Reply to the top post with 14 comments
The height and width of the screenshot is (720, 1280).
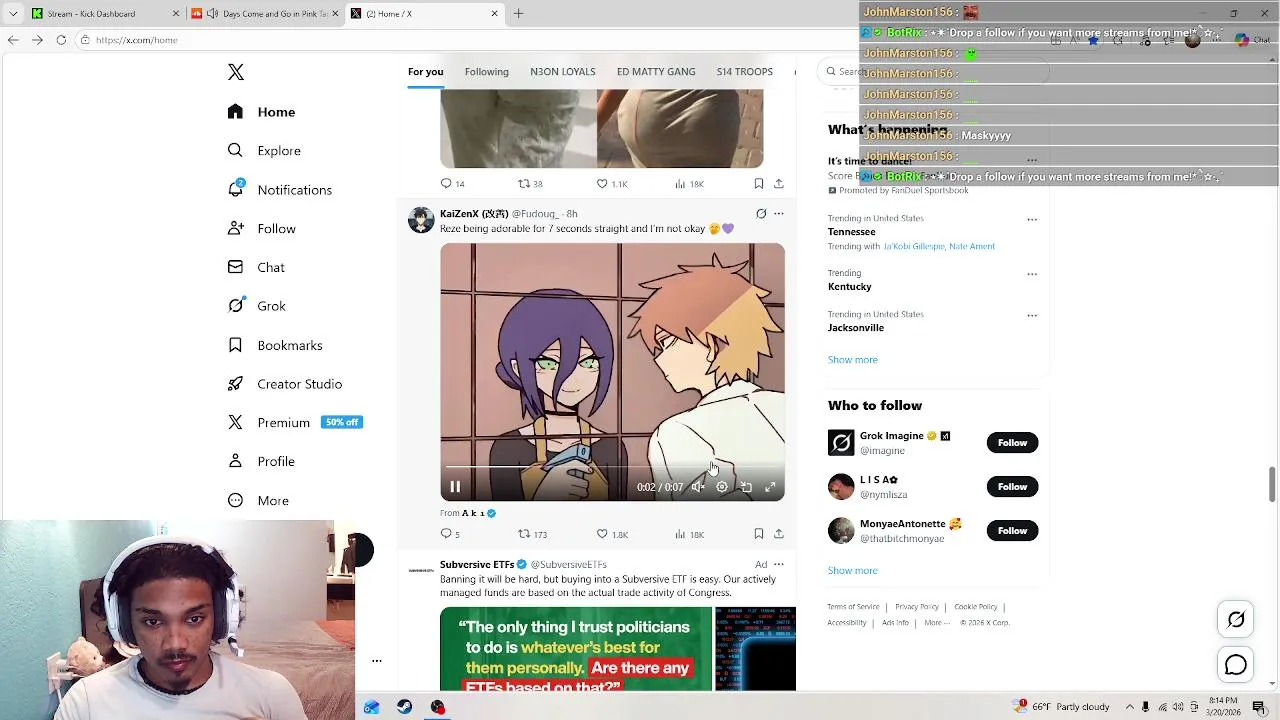coord(452,184)
